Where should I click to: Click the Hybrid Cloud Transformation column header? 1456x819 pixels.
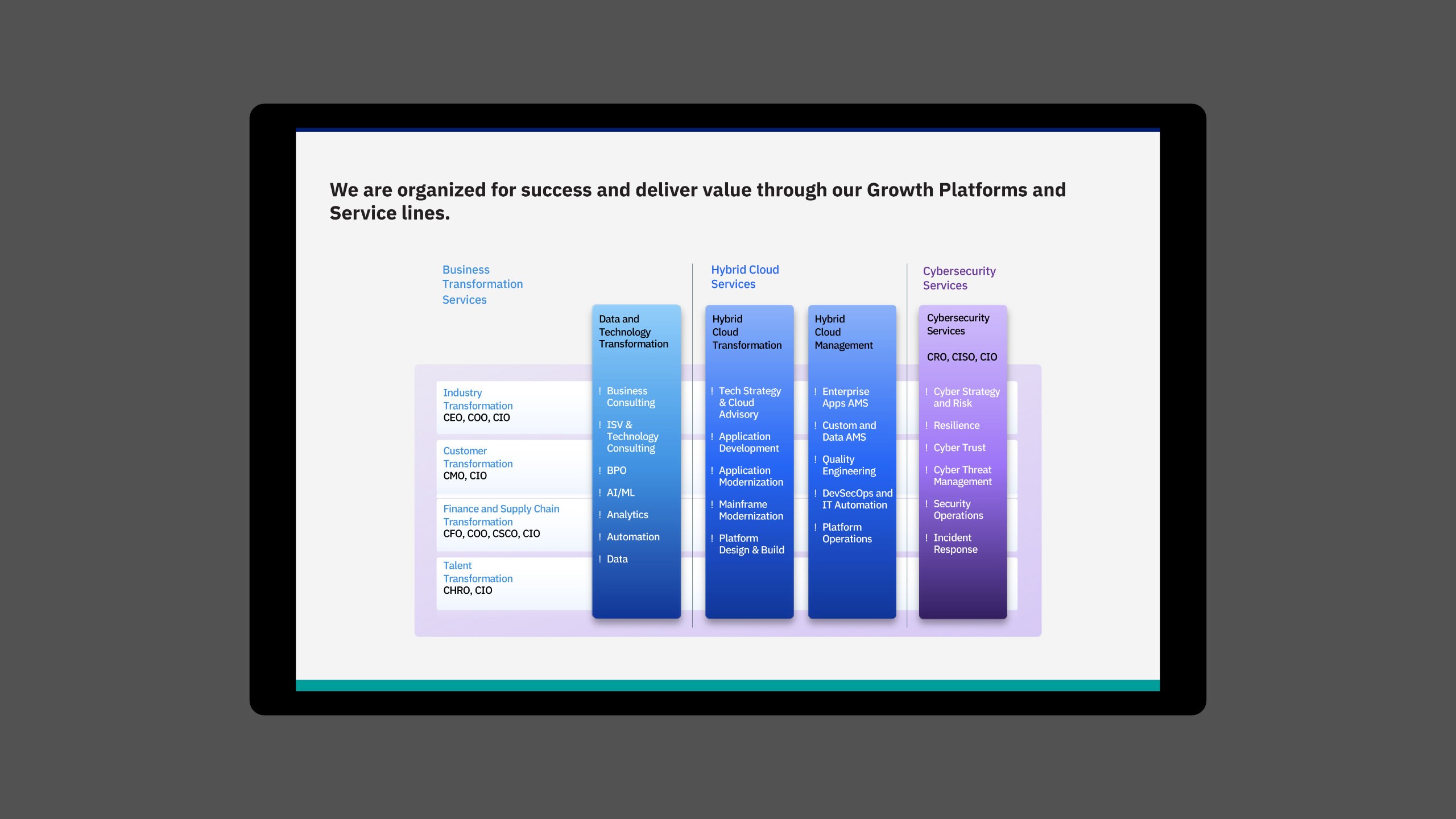coord(747,332)
